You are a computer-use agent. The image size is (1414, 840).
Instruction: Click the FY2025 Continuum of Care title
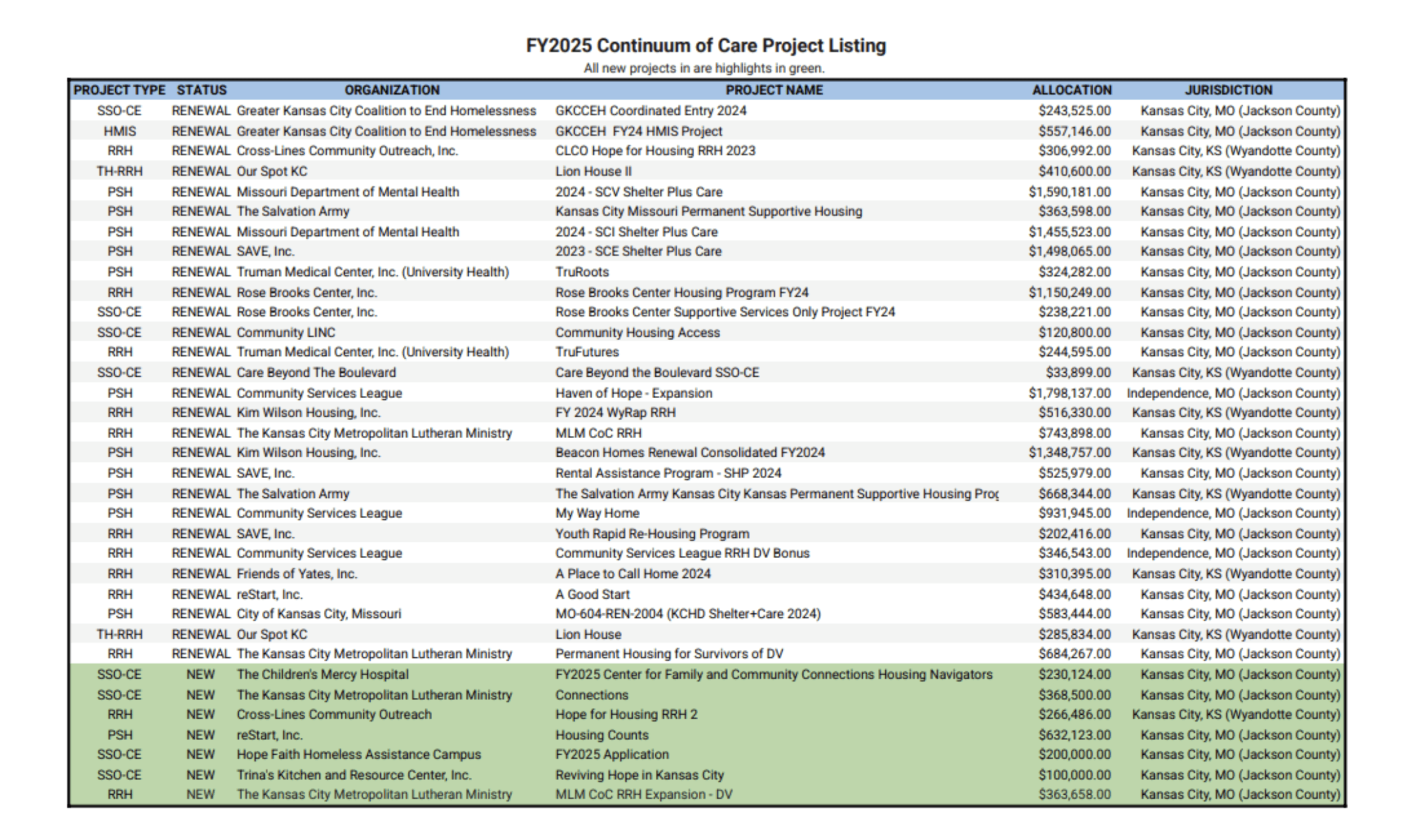pyautogui.click(x=705, y=46)
